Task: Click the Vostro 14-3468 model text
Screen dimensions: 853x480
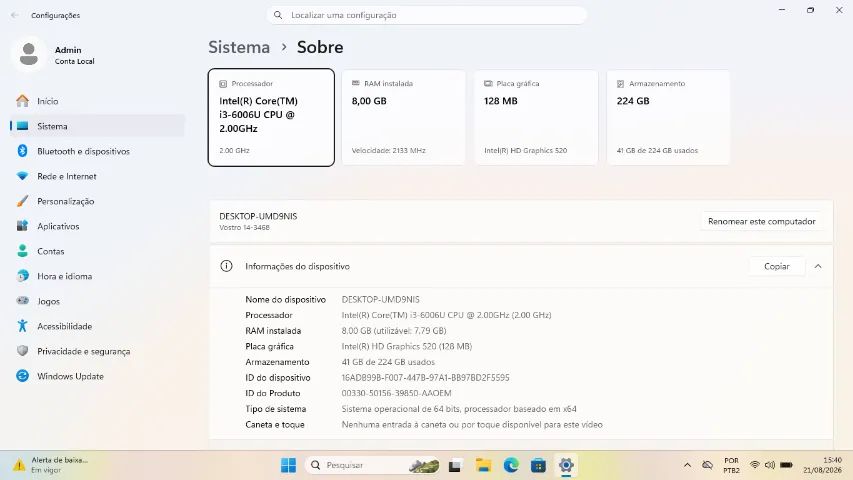Action: (x=244, y=227)
